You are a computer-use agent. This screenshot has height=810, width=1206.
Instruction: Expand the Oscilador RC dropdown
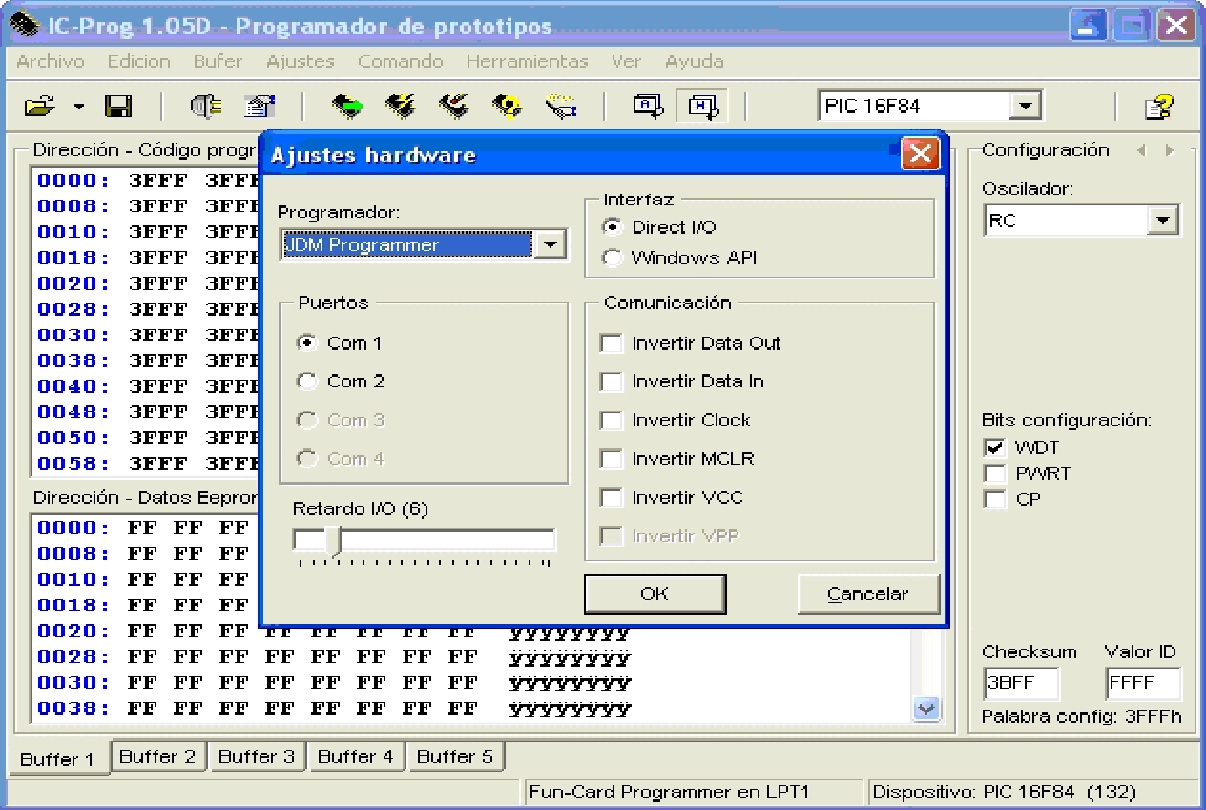[1162, 220]
